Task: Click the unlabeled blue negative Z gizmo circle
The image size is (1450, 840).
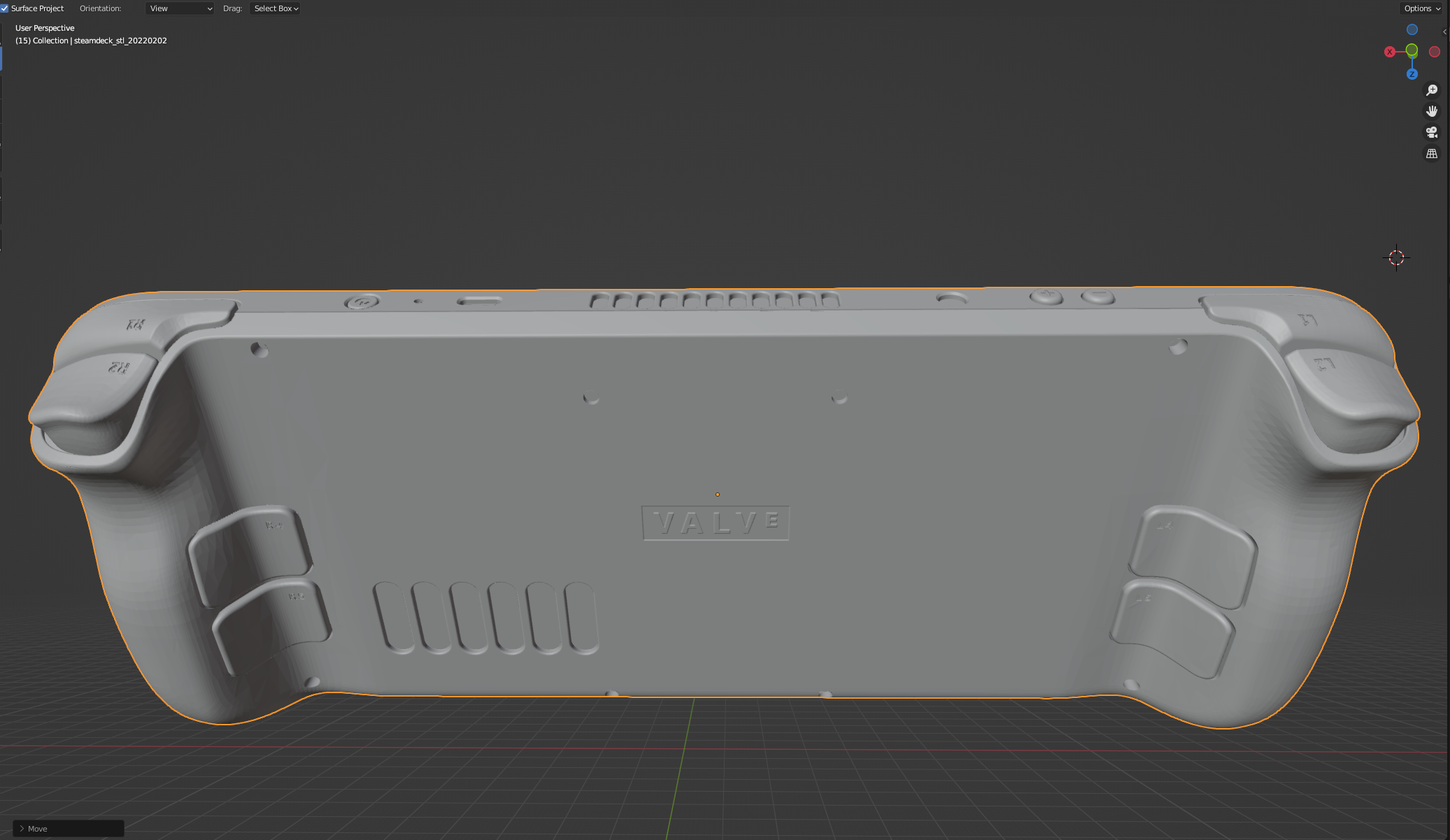Action: click(1412, 29)
